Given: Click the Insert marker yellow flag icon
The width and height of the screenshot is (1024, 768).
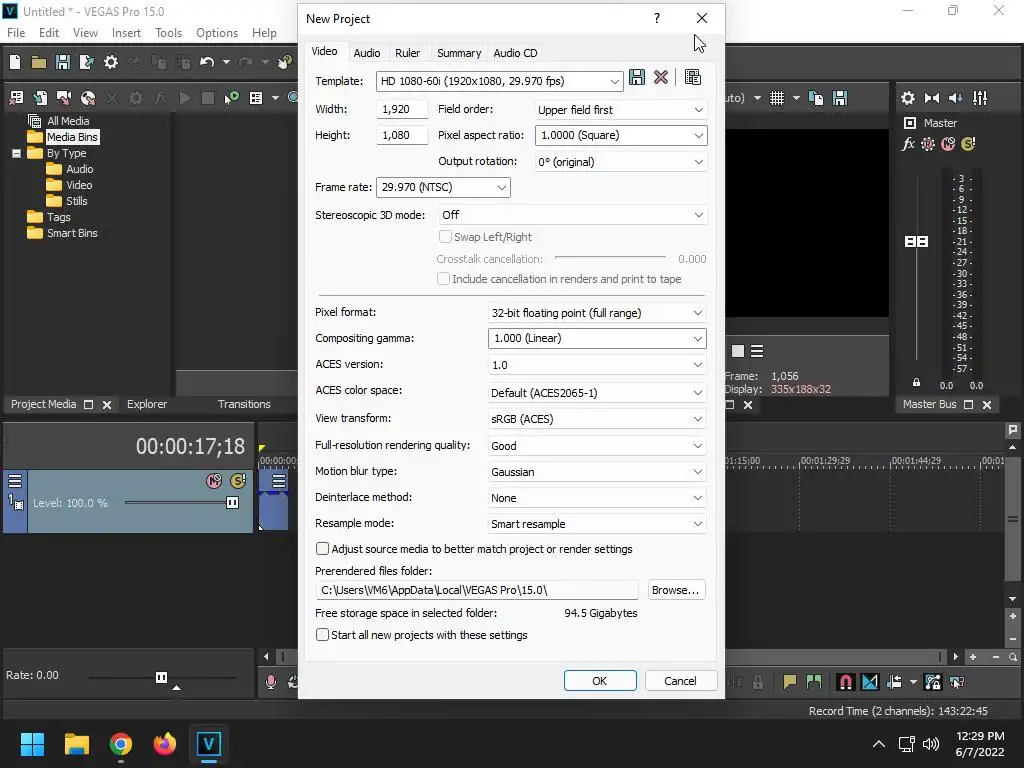Looking at the screenshot, I should point(790,682).
